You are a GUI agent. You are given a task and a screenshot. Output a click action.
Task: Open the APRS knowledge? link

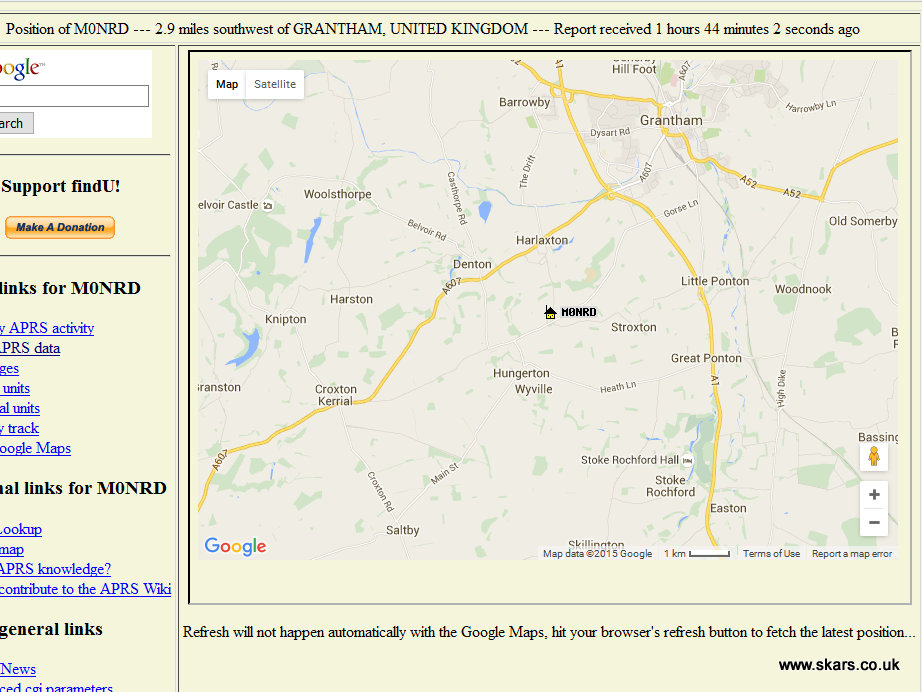55,569
